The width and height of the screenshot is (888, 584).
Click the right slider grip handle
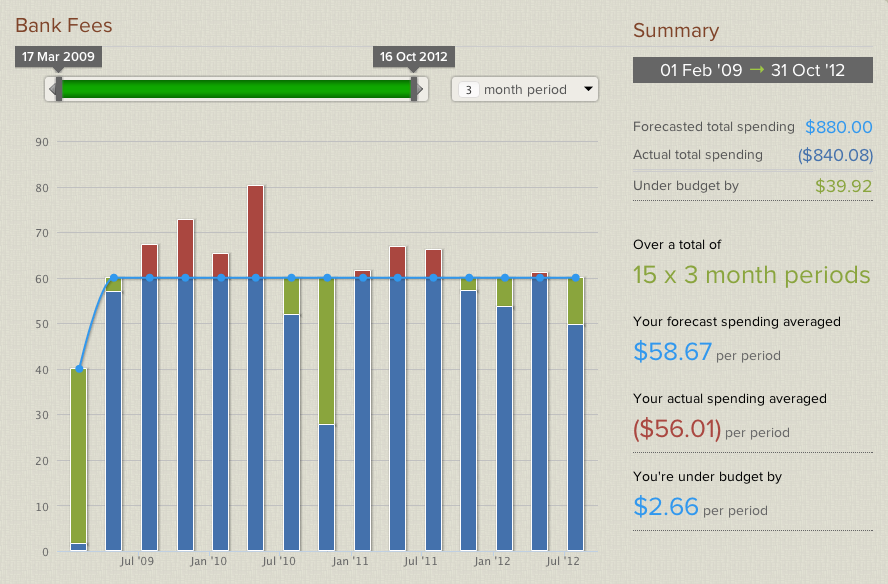coord(414,89)
